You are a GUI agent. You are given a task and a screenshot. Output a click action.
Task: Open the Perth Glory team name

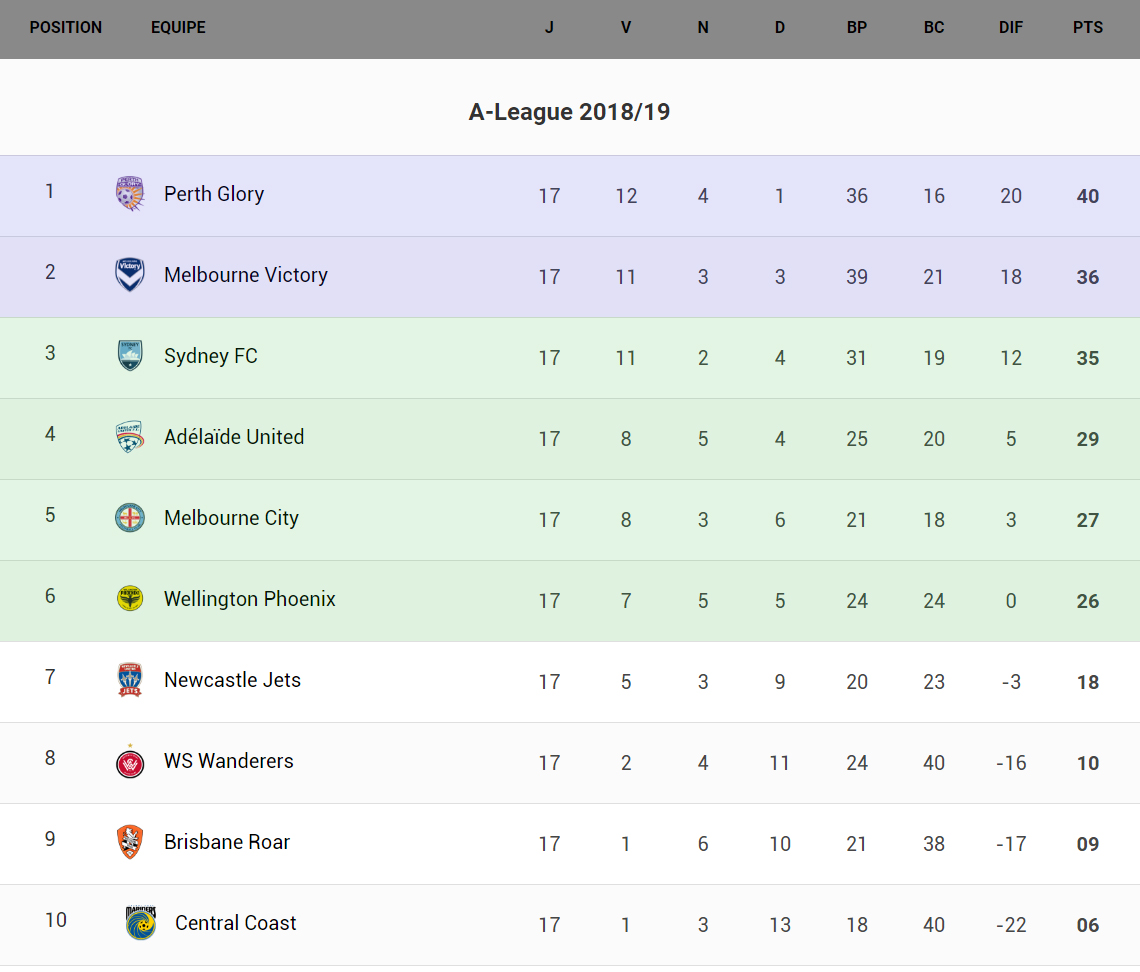pos(214,194)
